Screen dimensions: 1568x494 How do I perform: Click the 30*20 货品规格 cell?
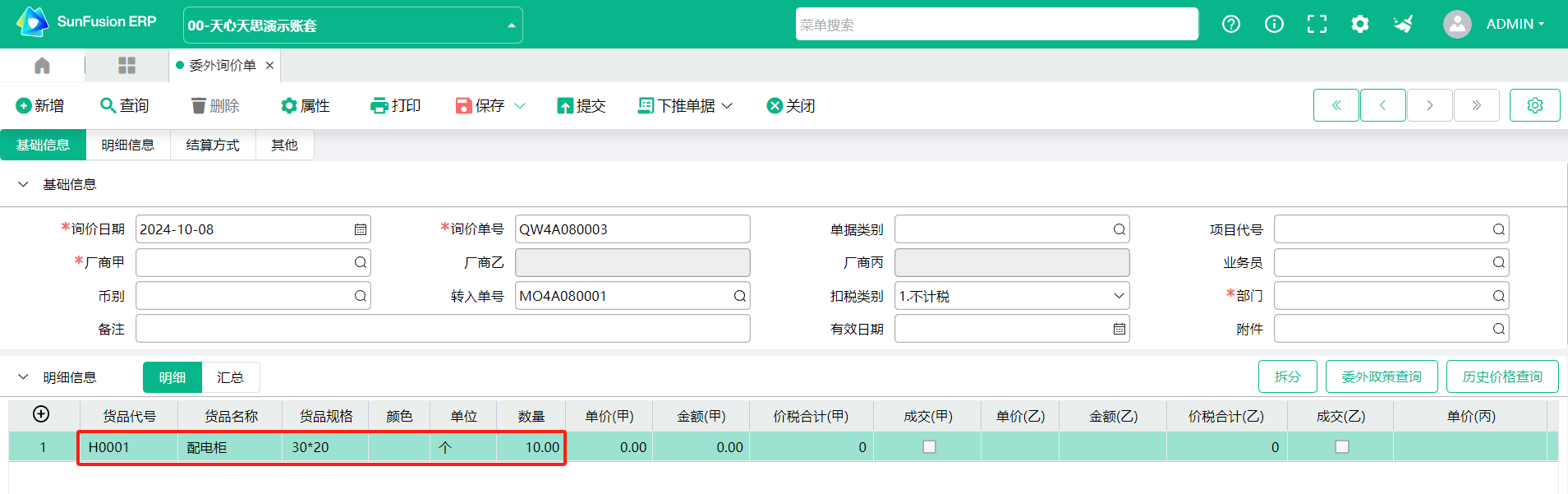click(325, 447)
